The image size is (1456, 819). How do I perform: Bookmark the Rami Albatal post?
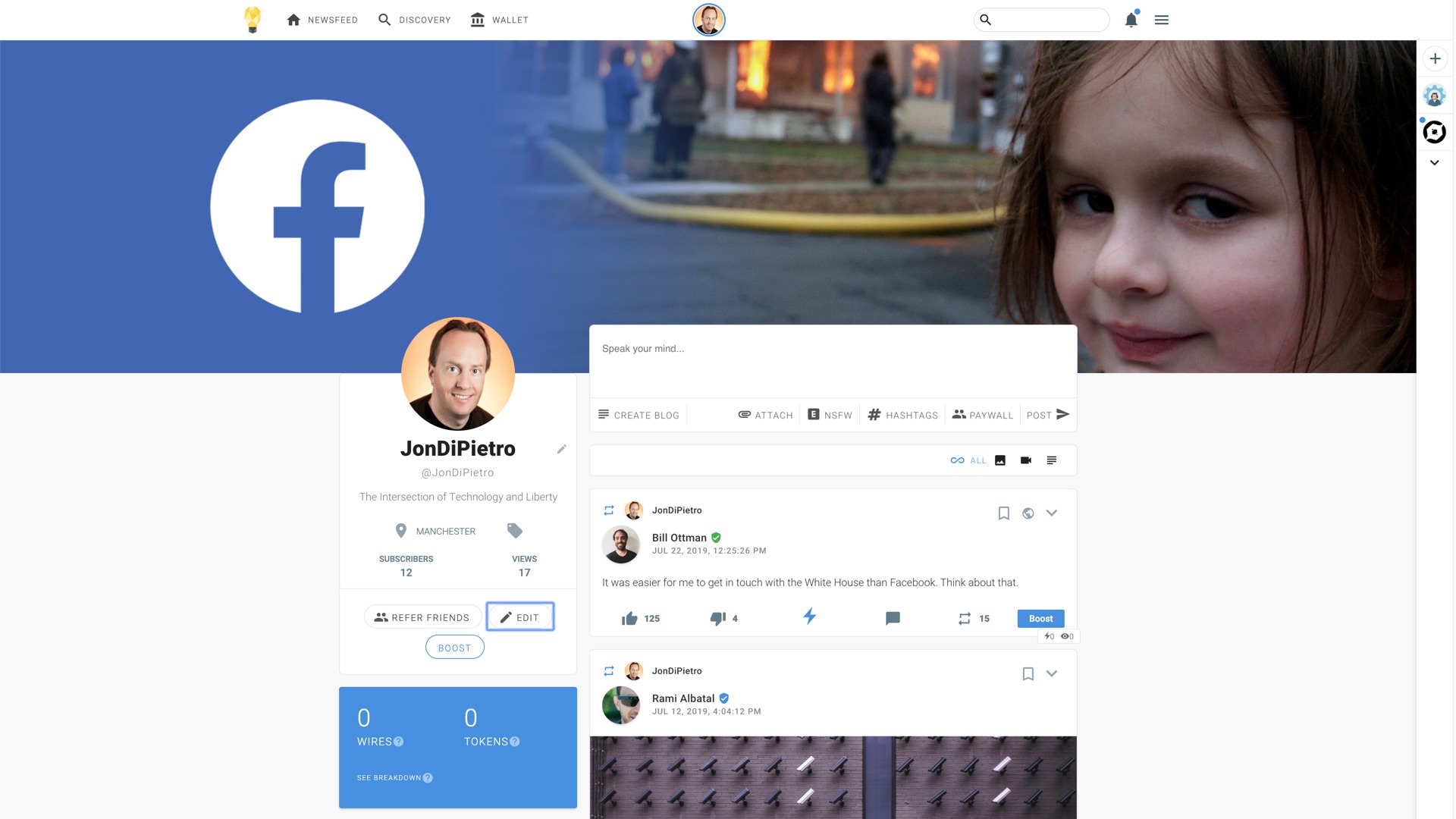pyautogui.click(x=1028, y=674)
